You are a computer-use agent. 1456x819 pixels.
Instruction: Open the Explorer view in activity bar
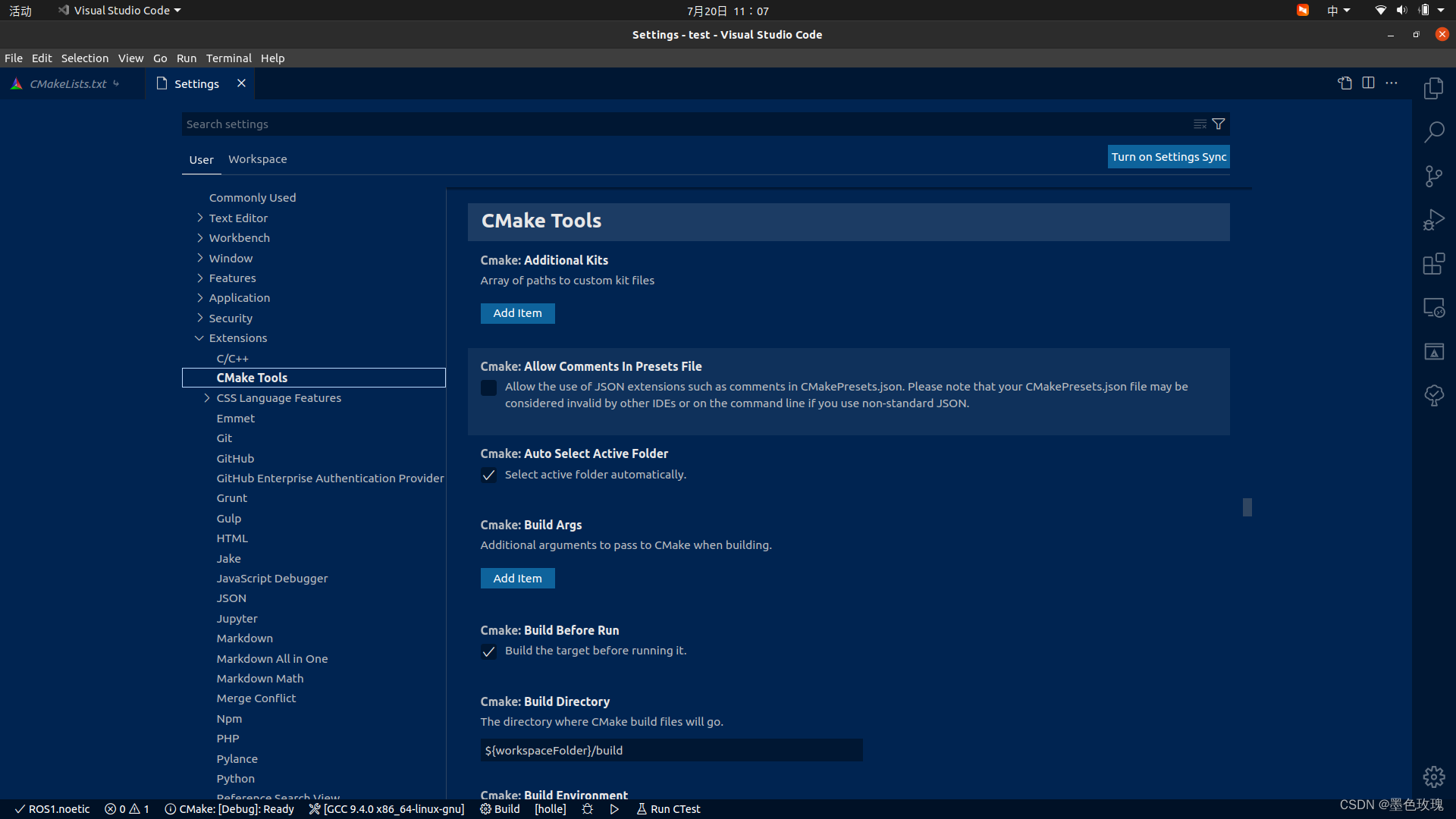click(1433, 89)
